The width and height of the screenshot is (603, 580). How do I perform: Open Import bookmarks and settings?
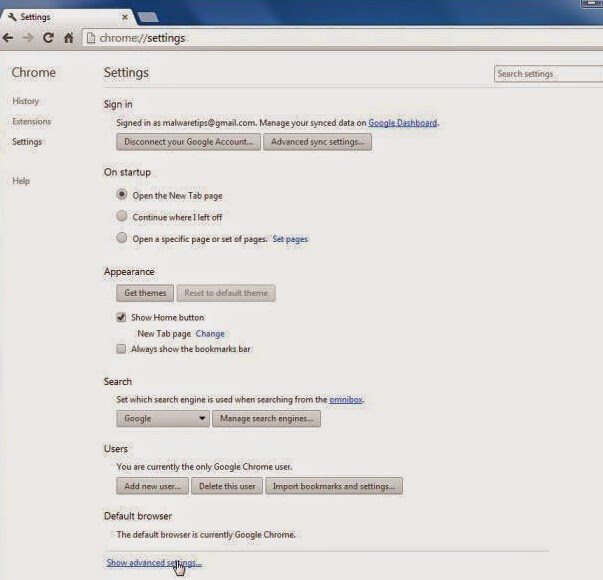(334, 486)
